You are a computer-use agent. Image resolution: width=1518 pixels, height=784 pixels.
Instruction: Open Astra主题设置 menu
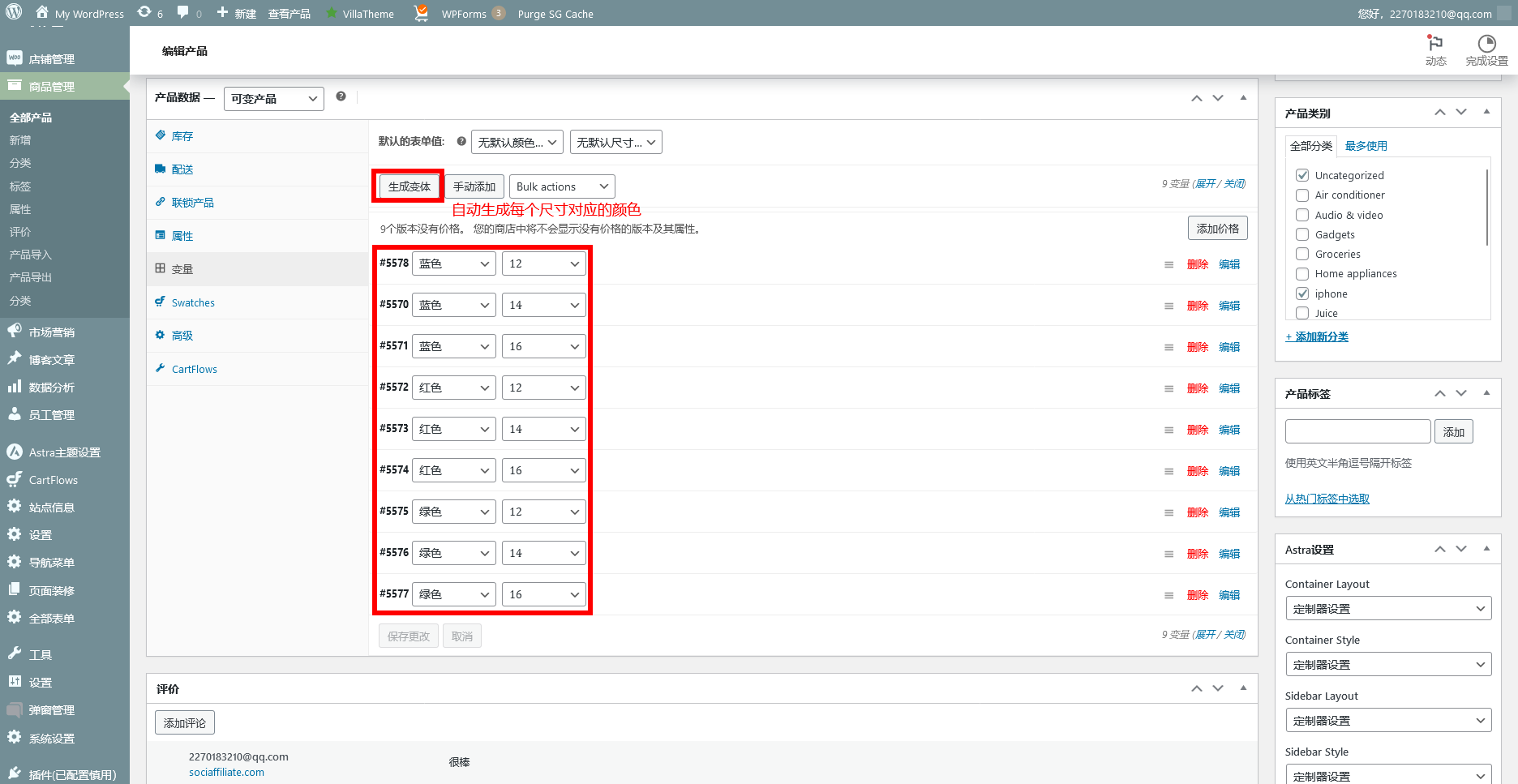65,452
